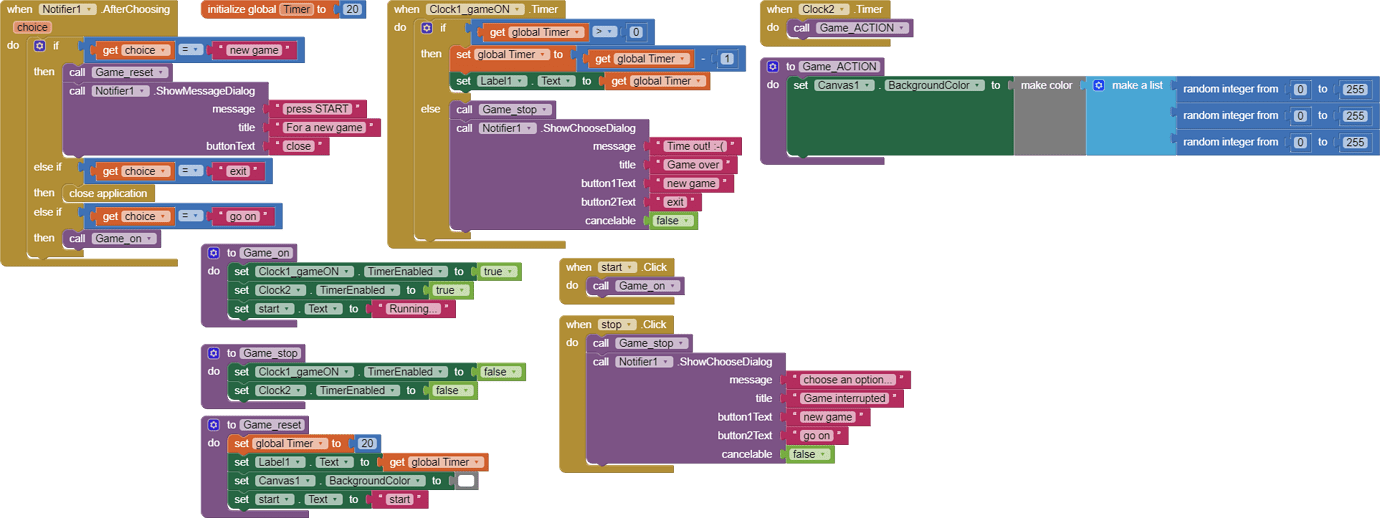The width and height of the screenshot is (1380, 518).
Task: Expand the BackgroundColor property dropdown in Game_ACTION
Action: click(934, 86)
